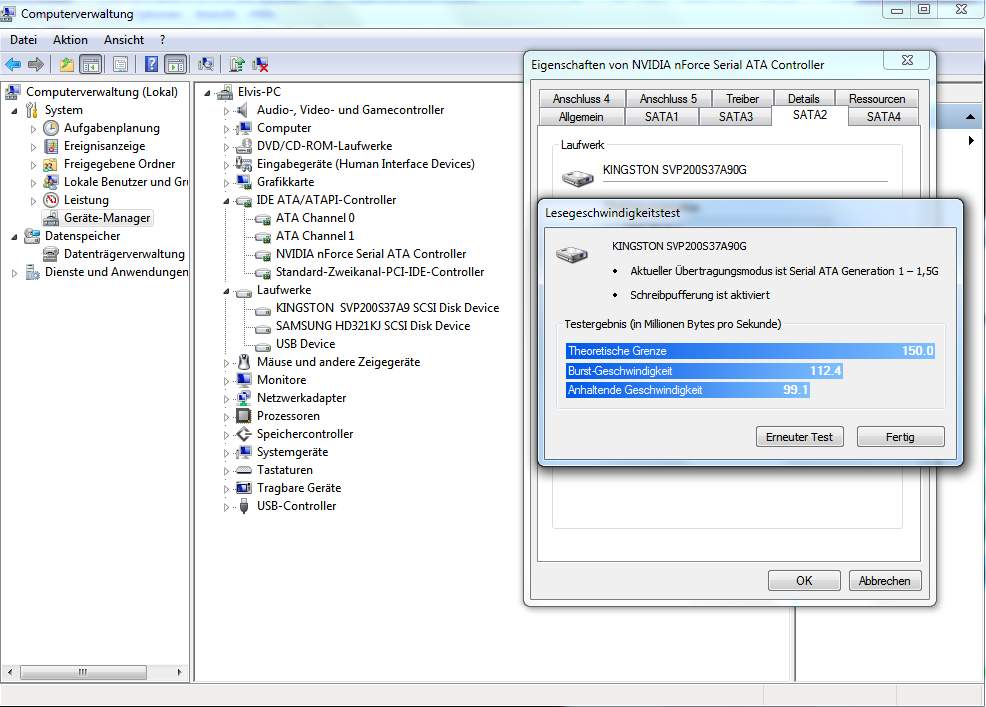Click Scan for hardware changes toolbar icon
986x707 pixels.
[x=206, y=64]
